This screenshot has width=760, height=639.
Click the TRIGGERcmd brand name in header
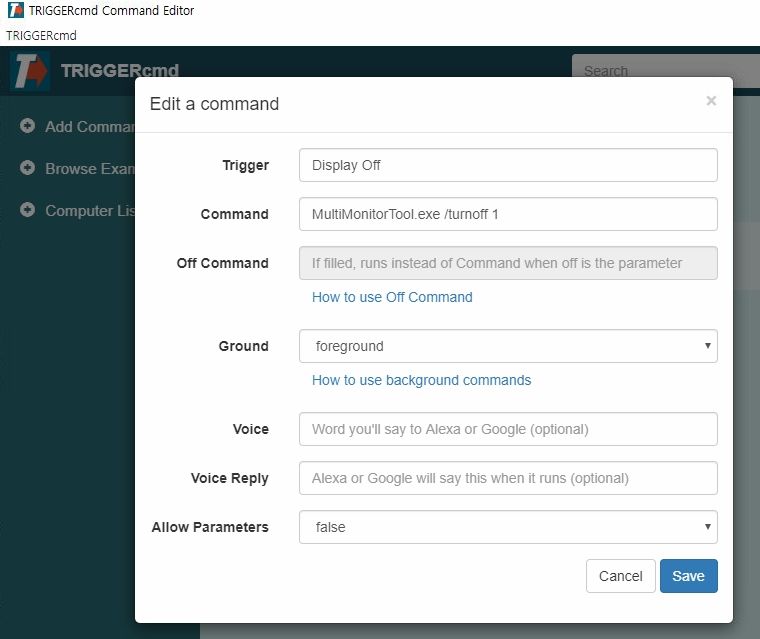(120, 71)
